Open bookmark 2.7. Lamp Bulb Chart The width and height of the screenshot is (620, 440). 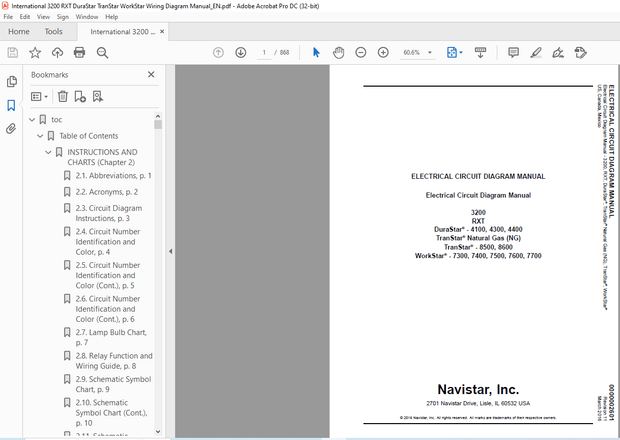coord(111,337)
